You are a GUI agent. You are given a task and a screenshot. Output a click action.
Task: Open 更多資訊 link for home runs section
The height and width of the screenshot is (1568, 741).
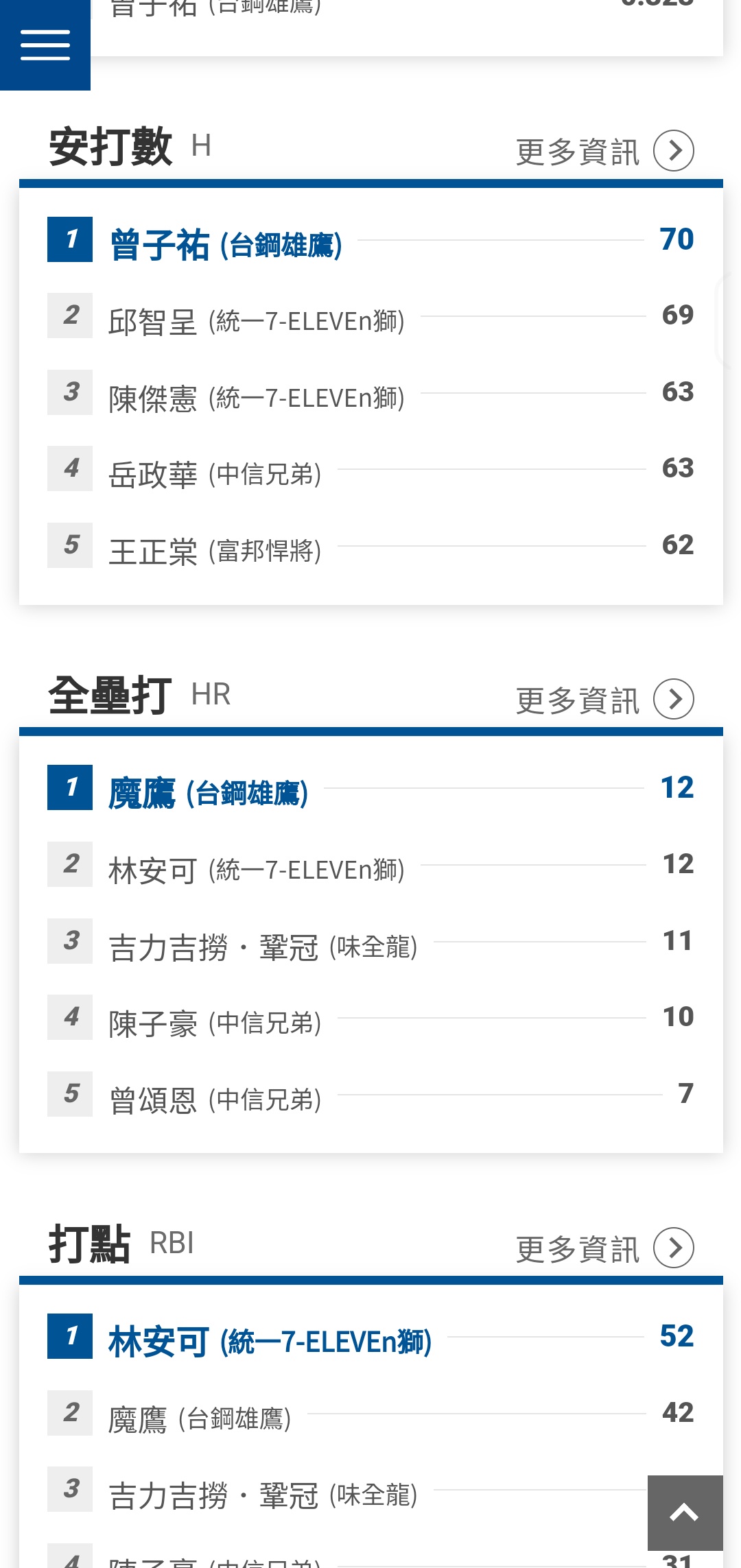577,700
